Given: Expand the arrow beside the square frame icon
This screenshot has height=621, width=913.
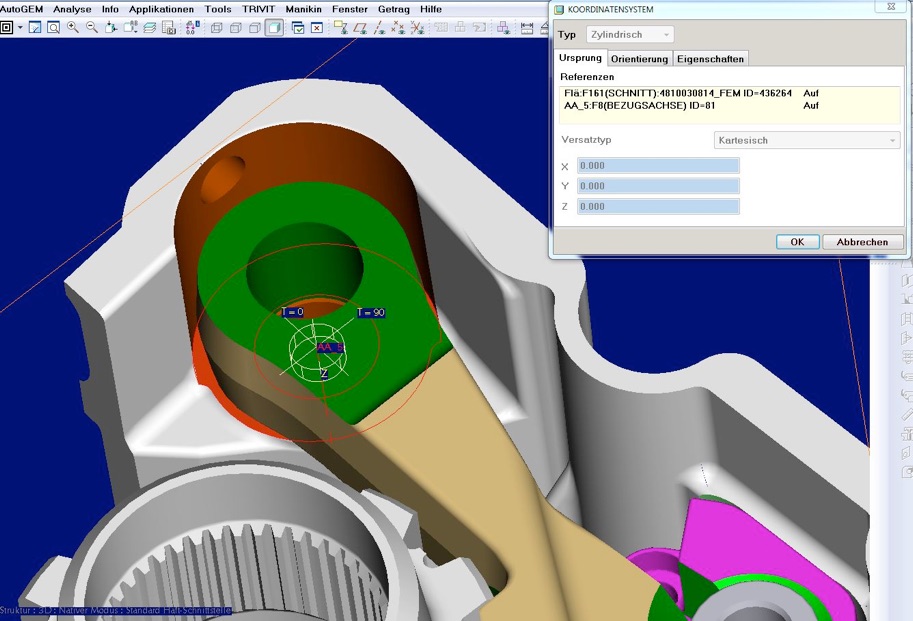Looking at the screenshot, I should pyautogui.click(x=20, y=27).
